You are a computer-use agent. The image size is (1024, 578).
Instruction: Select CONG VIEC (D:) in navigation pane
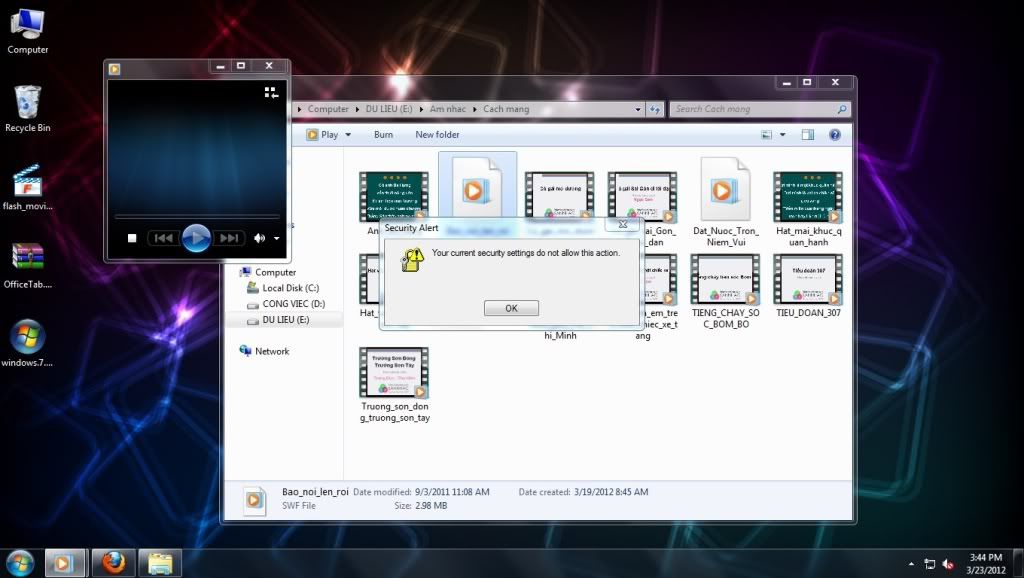(x=293, y=304)
